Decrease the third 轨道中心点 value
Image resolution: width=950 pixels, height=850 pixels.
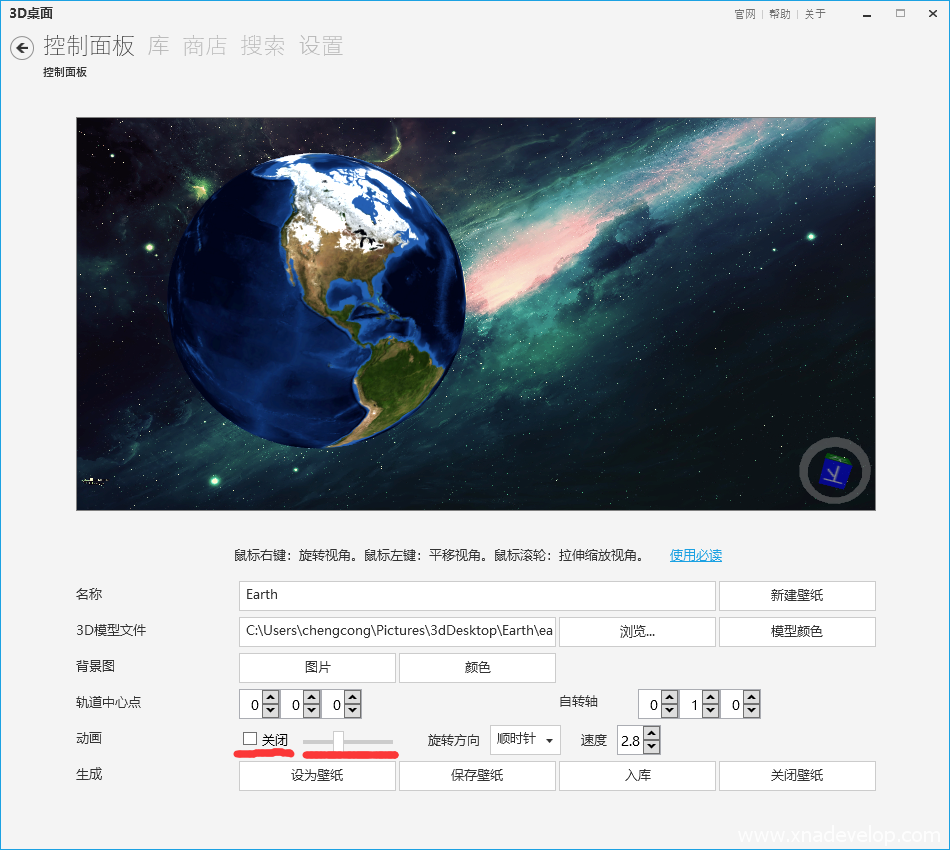tap(352, 711)
